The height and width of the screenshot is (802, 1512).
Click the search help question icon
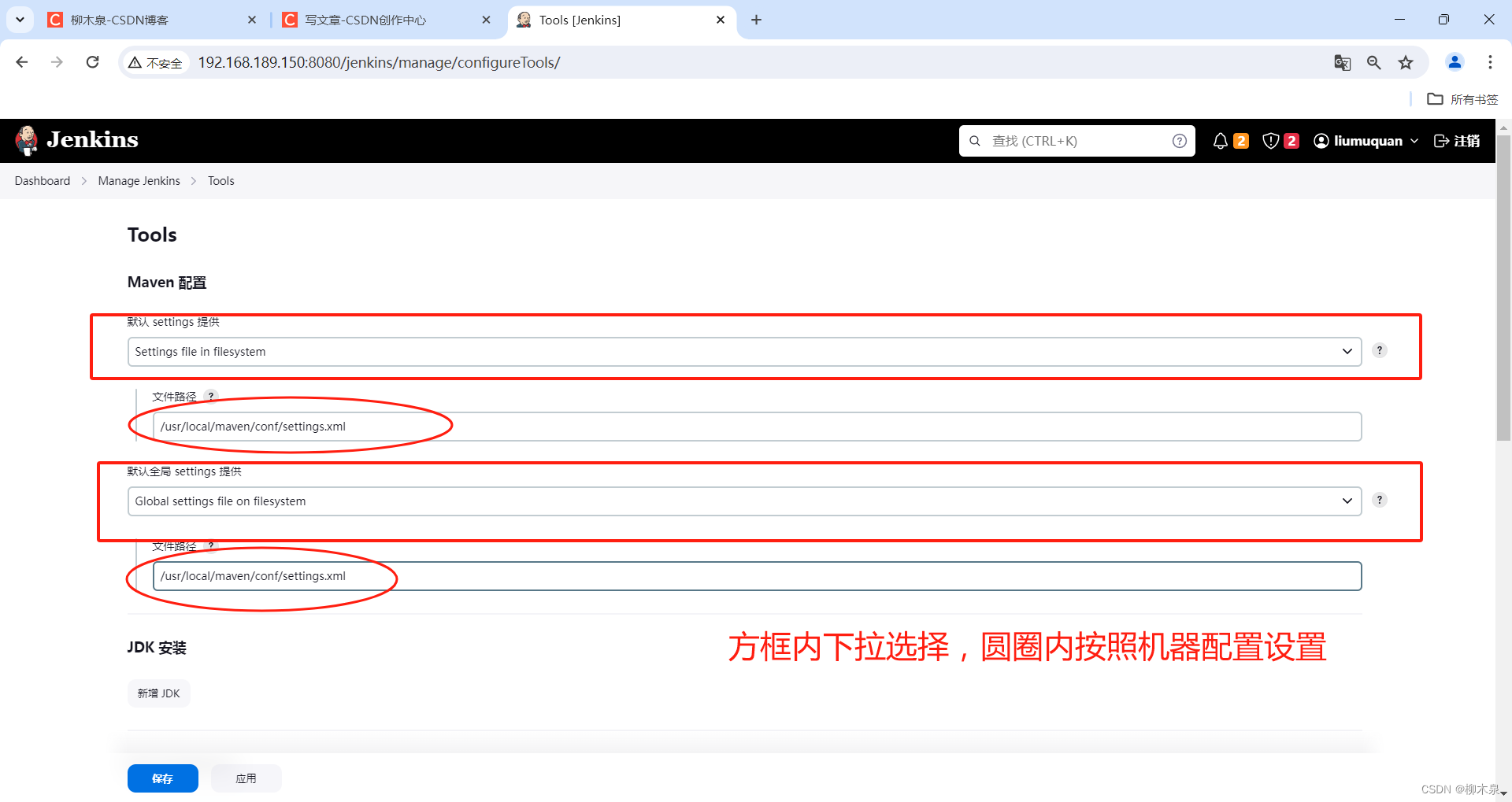point(1179,141)
